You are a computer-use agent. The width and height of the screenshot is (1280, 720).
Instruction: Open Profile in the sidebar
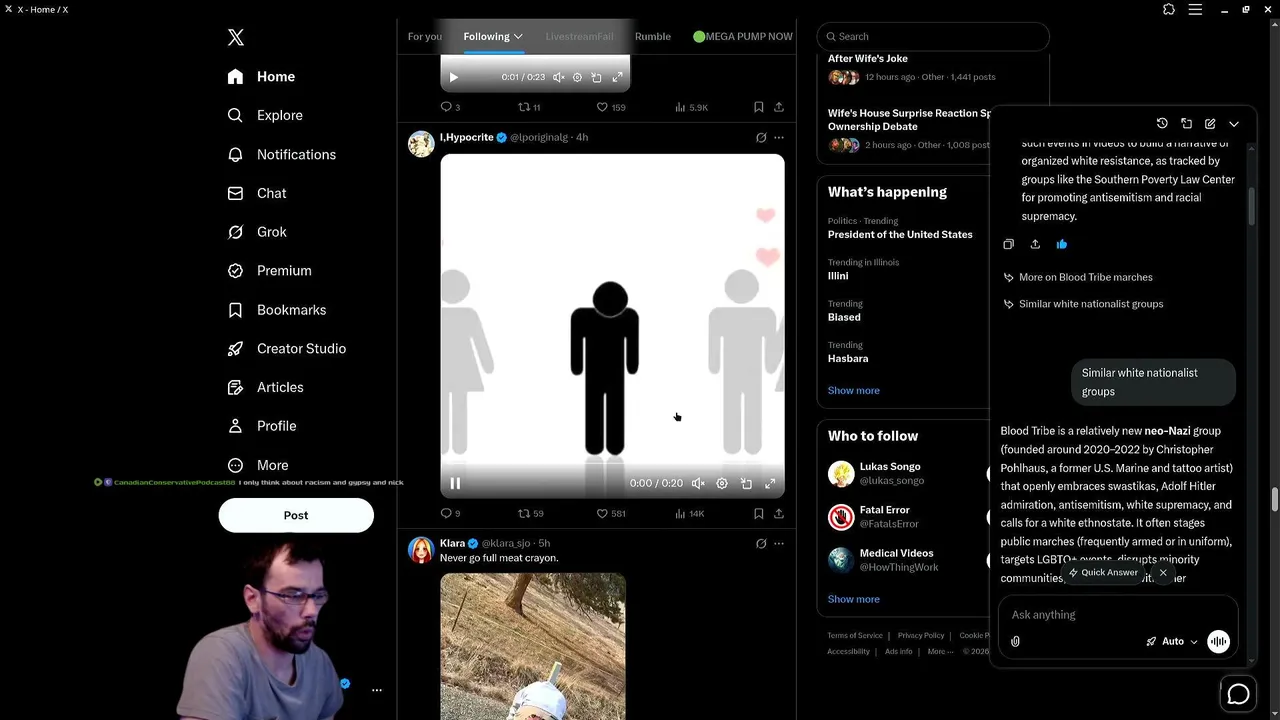pyautogui.click(x=262, y=426)
